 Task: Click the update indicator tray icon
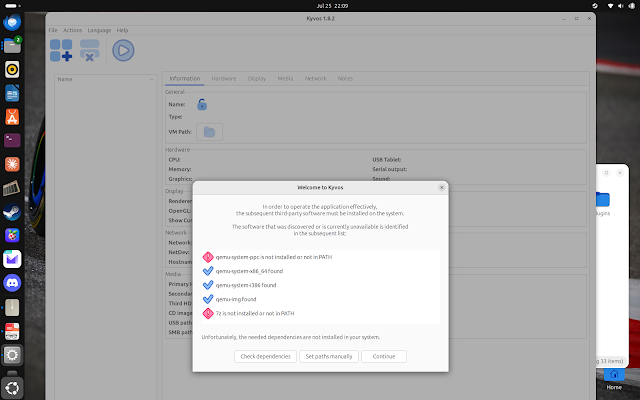(595, 6)
